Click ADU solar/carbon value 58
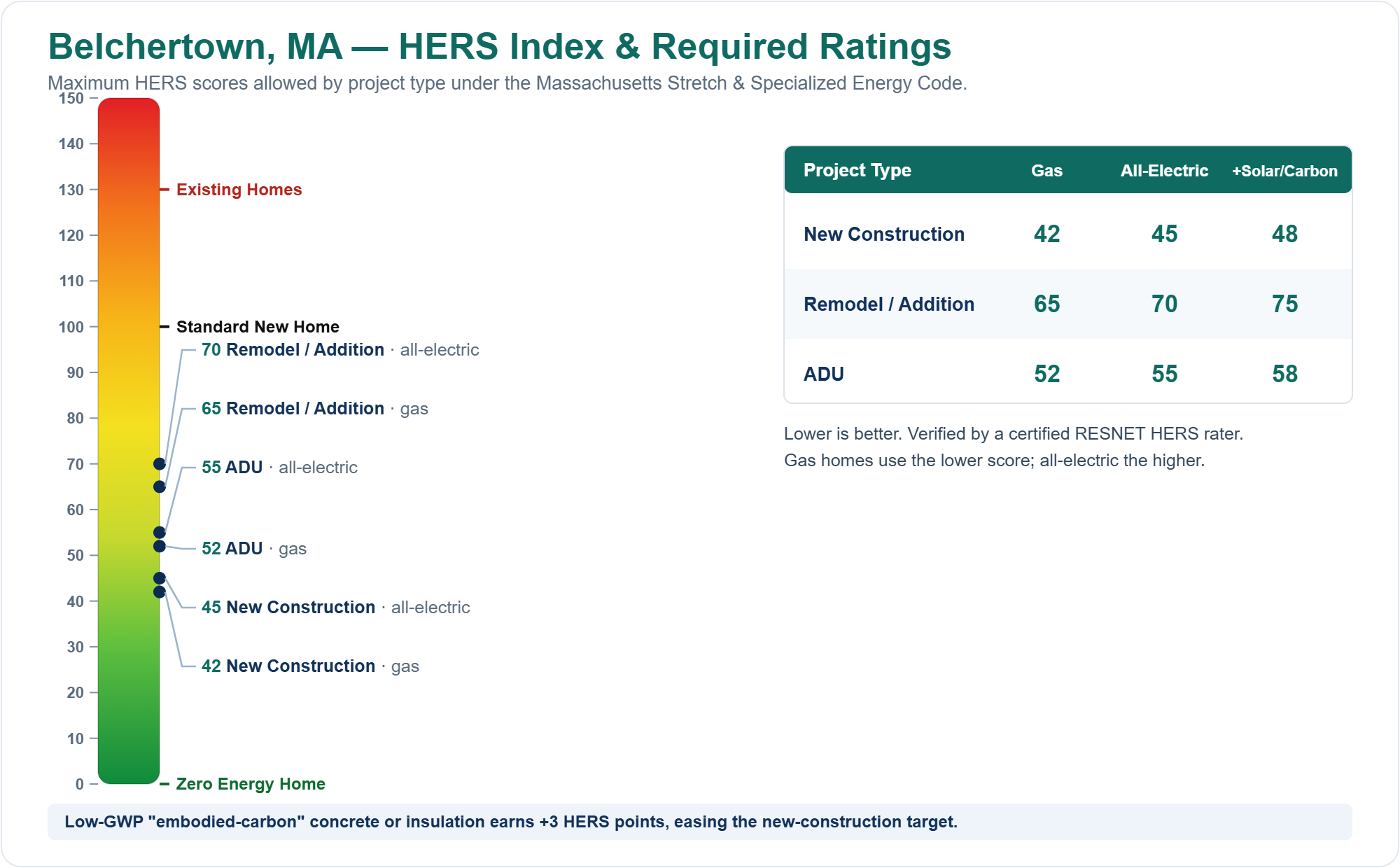Screen dimensions: 1400x868 point(1284,374)
